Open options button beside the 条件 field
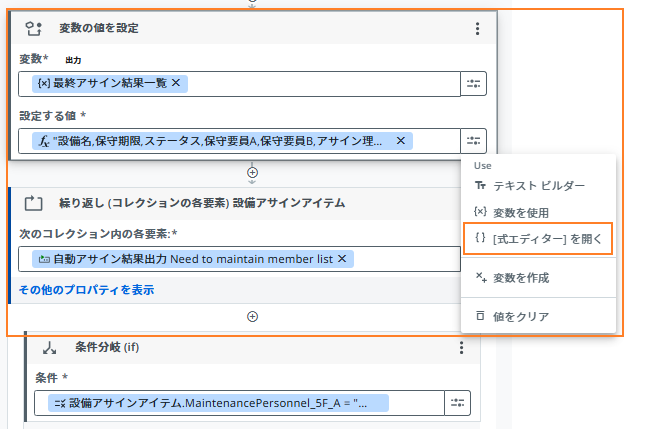Viewport: 652px width, 429px height. pos(457,402)
